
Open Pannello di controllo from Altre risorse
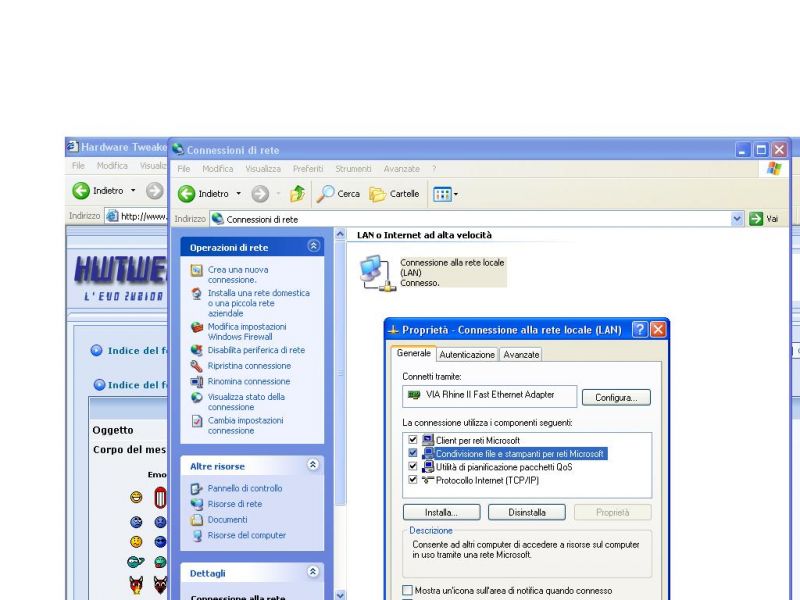[x=245, y=488]
